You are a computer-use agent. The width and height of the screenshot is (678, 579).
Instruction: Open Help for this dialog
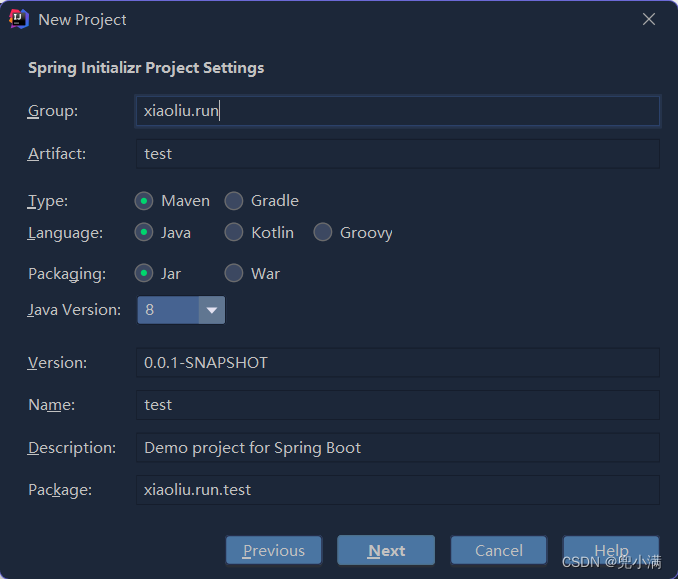click(611, 550)
